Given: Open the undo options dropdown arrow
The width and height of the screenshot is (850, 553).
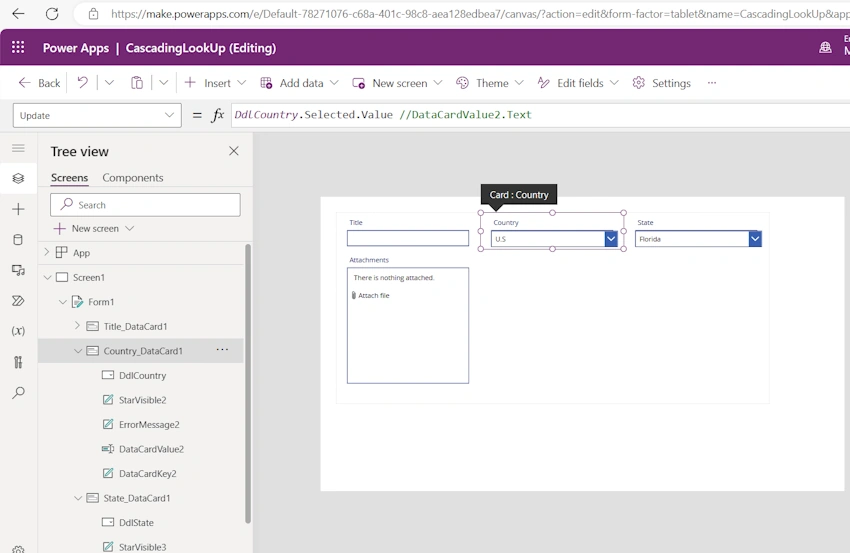Looking at the screenshot, I should click(110, 83).
